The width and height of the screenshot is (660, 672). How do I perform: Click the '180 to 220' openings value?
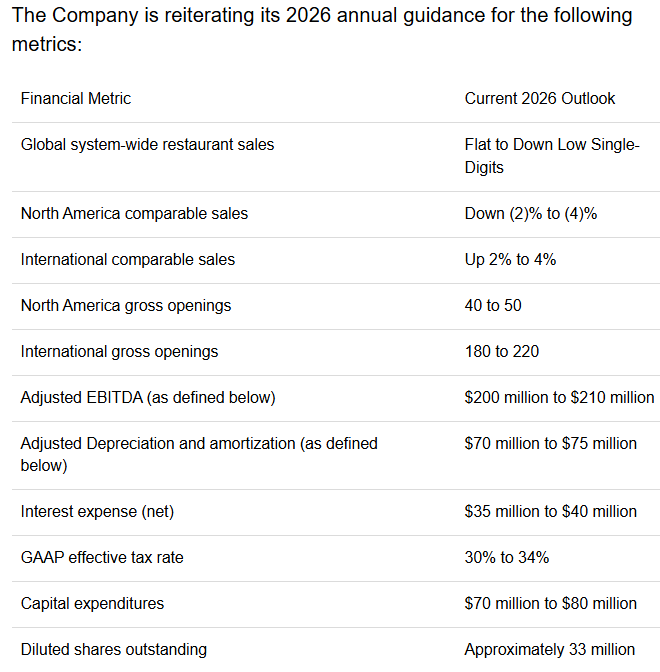[501, 351]
